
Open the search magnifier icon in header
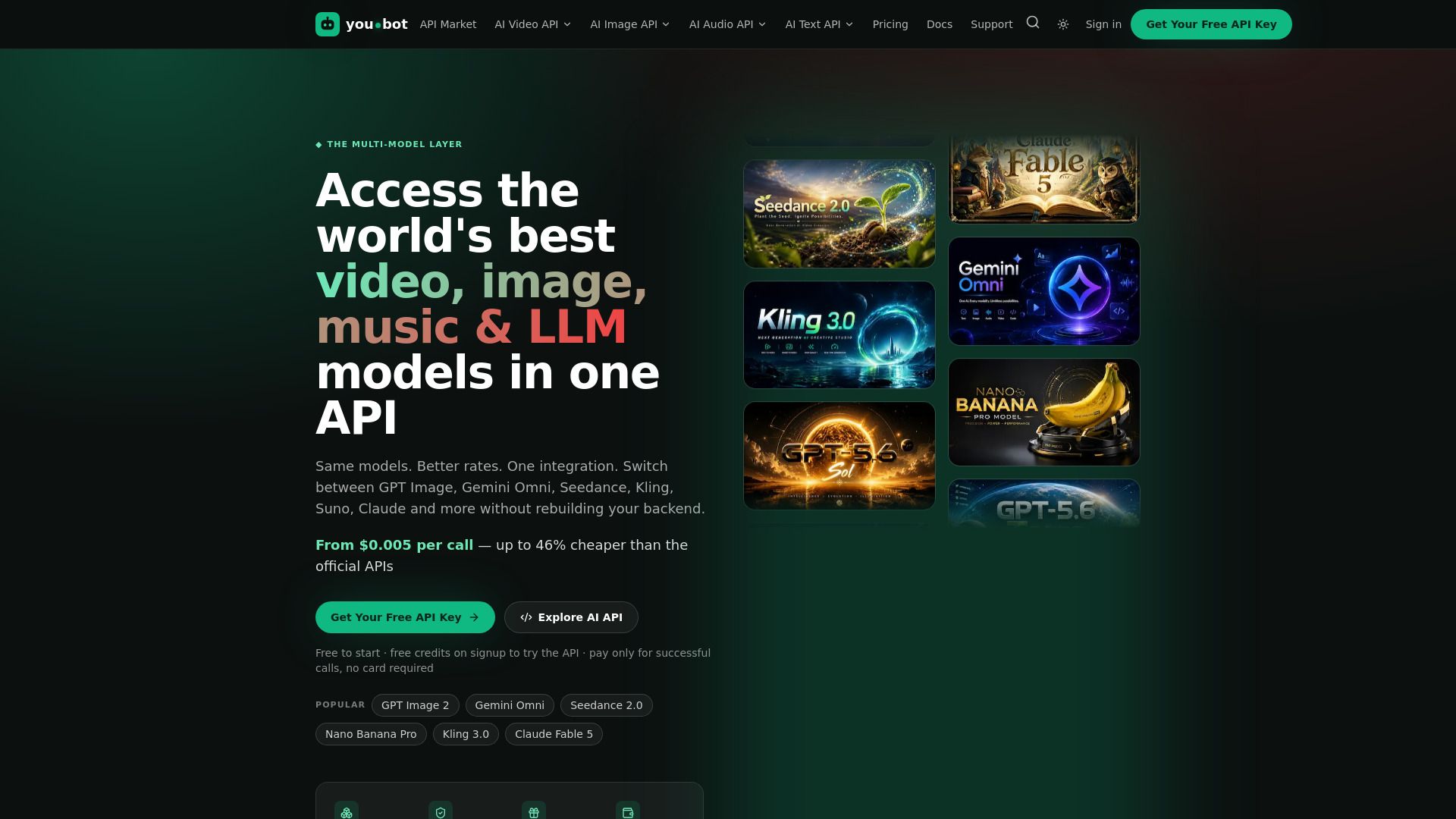pos(1033,23)
